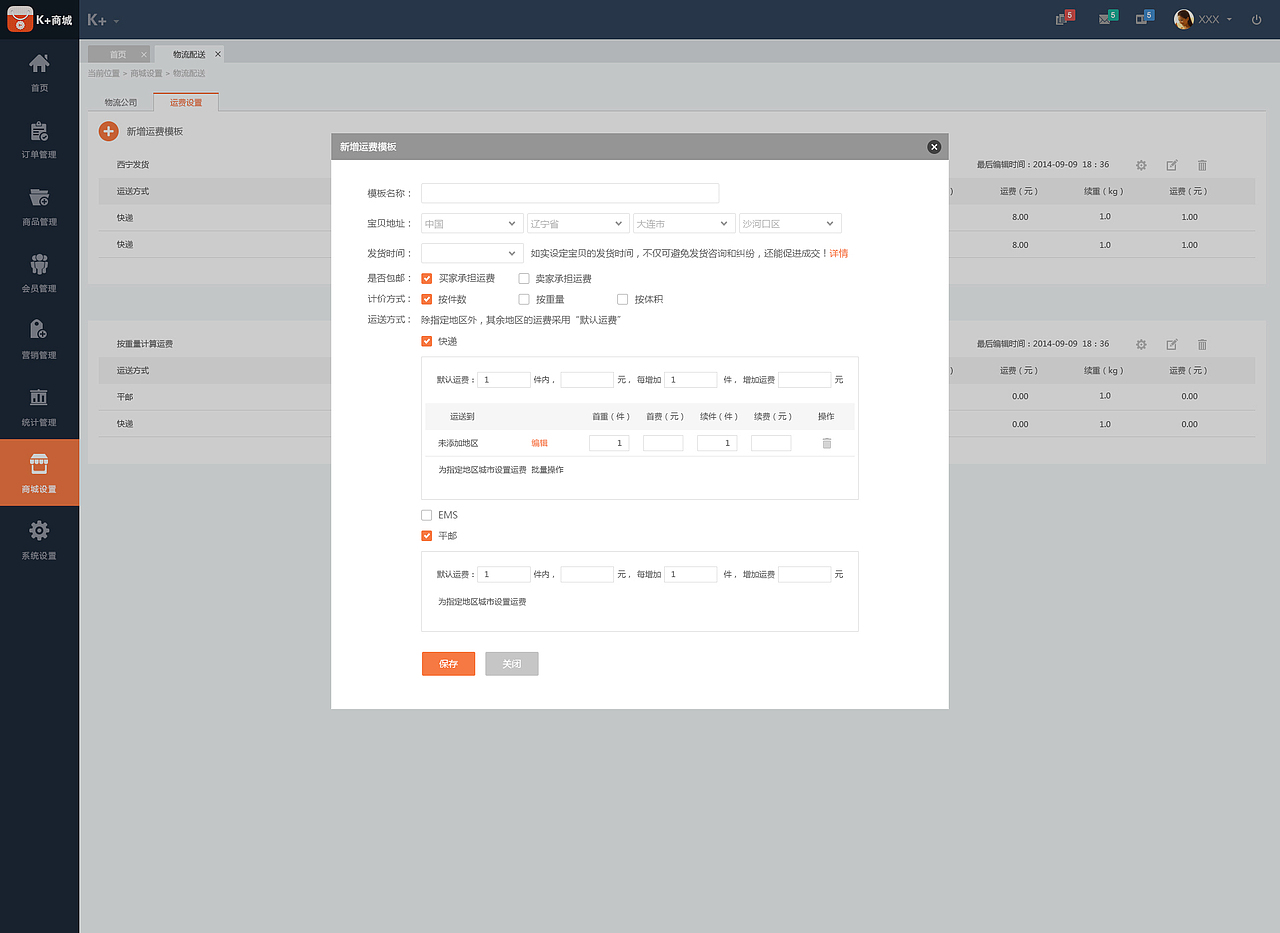Focus the 首重(件) field for 未添加地区
The width and height of the screenshot is (1280, 933).
tap(609, 443)
